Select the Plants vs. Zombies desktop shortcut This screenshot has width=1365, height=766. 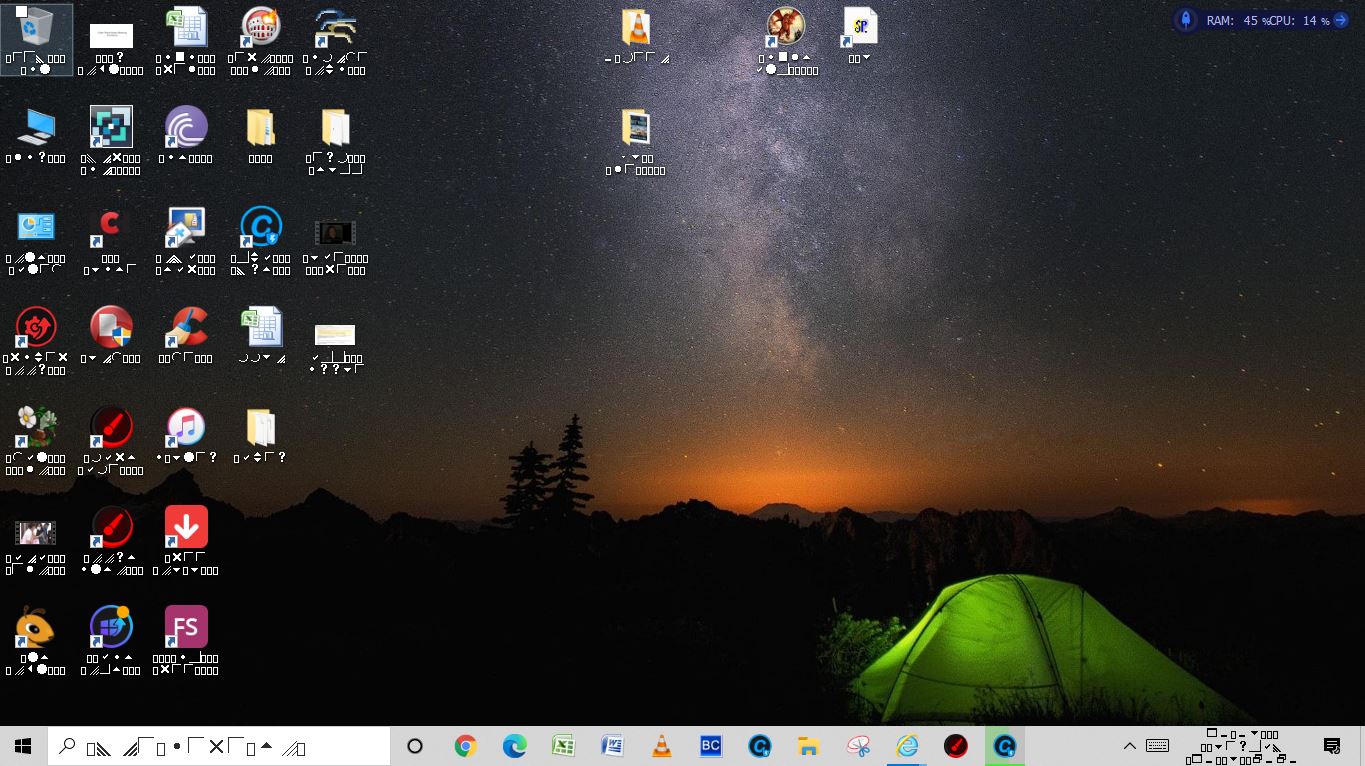(36, 427)
